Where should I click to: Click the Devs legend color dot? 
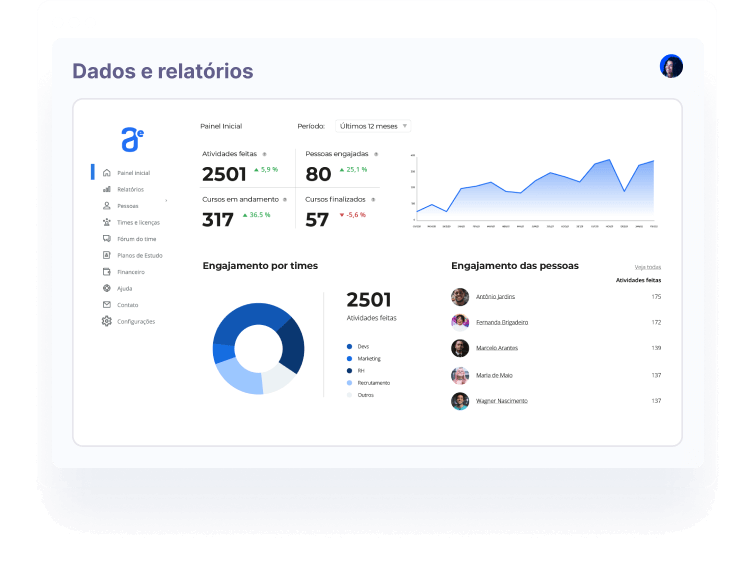[349, 346]
